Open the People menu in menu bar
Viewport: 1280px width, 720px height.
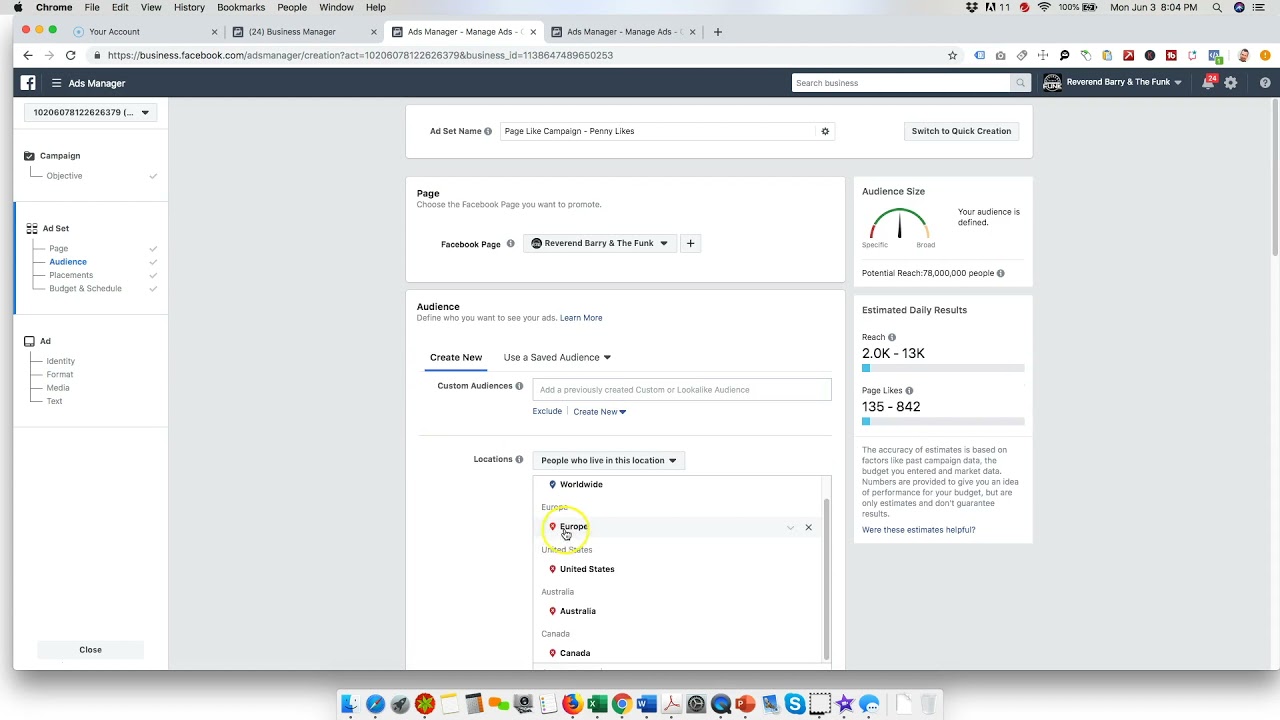pos(292,7)
